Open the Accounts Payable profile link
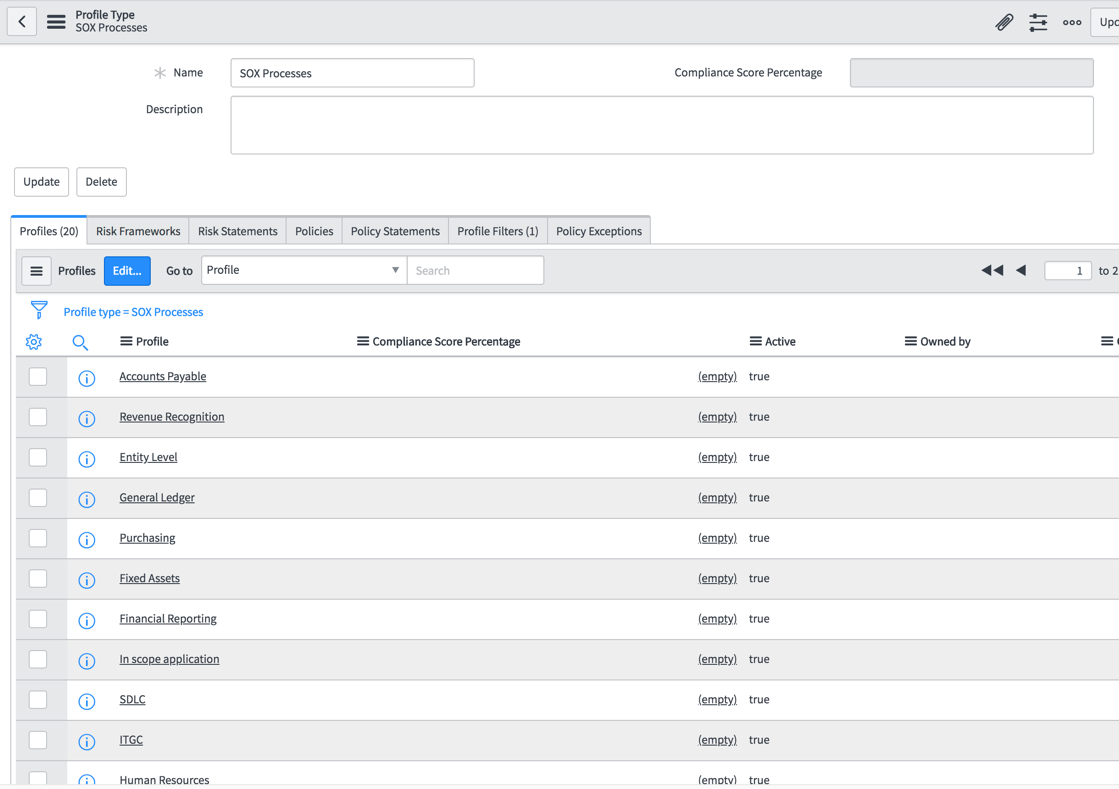 [x=163, y=376]
